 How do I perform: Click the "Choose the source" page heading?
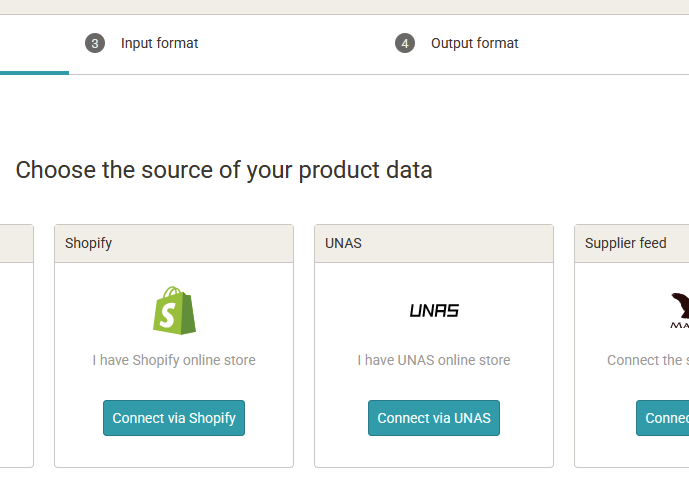click(x=224, y=170)
